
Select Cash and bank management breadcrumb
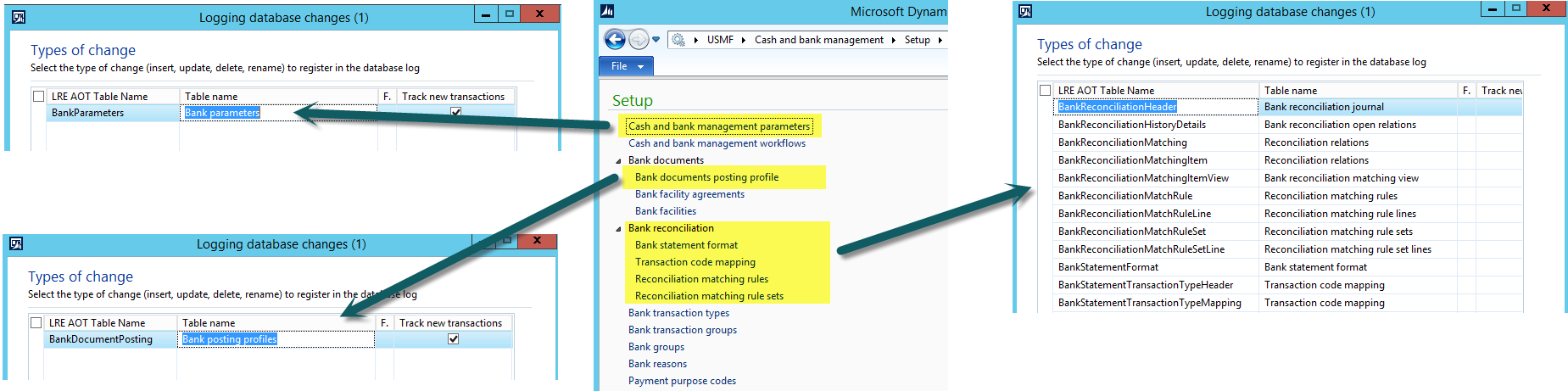(x=818, y=40)
